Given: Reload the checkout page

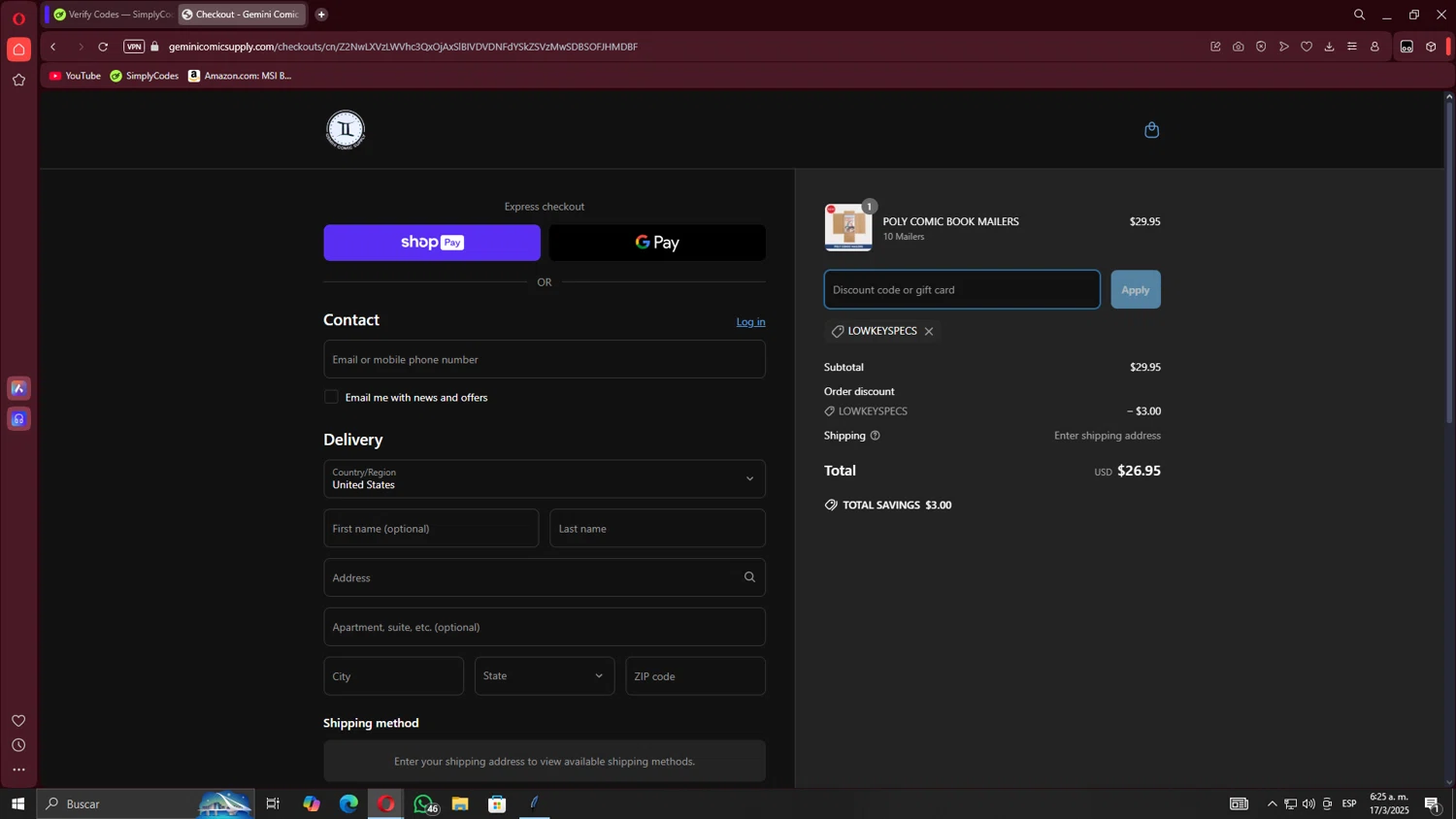Looking at the screenshot, I should click(x=103, y=47).
